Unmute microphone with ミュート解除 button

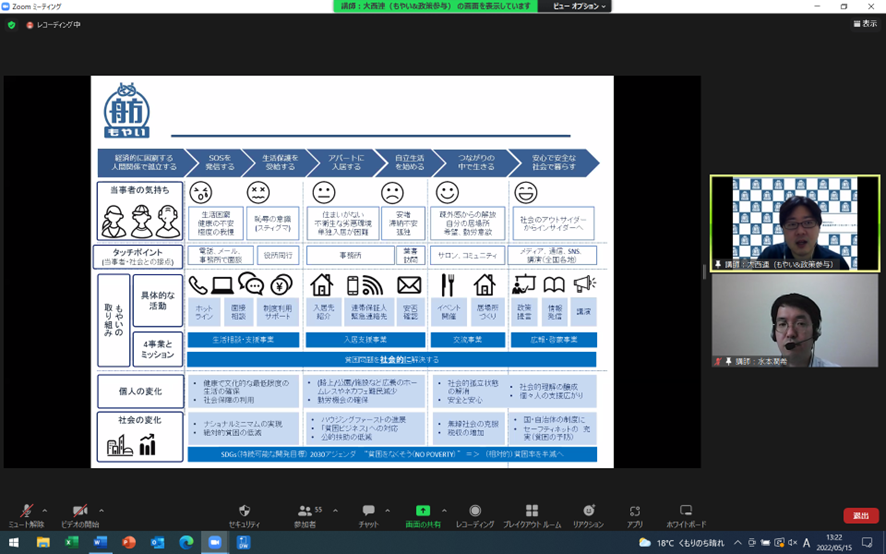coord(27,513)
